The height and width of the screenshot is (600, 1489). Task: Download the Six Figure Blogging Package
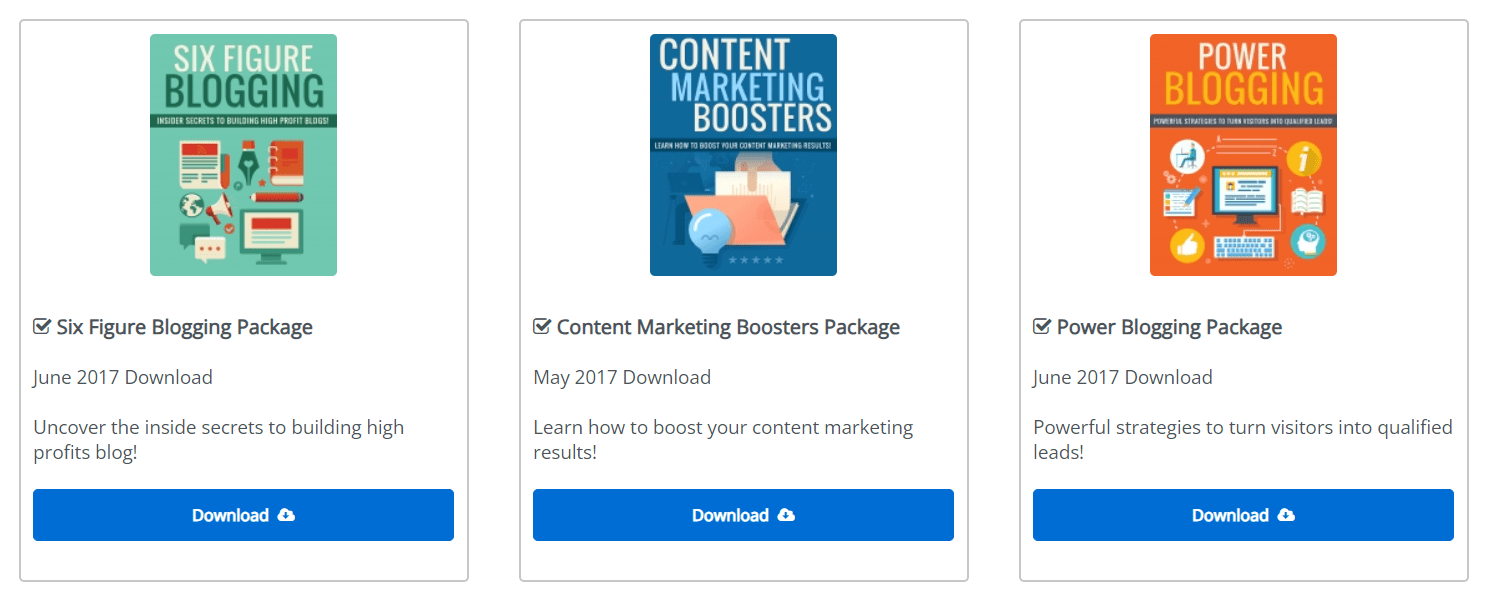point(243,515)
